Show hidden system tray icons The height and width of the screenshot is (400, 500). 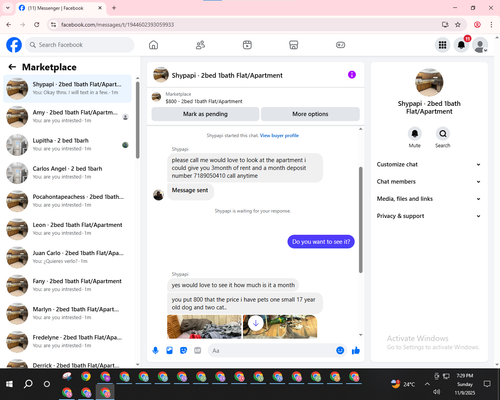427,384
